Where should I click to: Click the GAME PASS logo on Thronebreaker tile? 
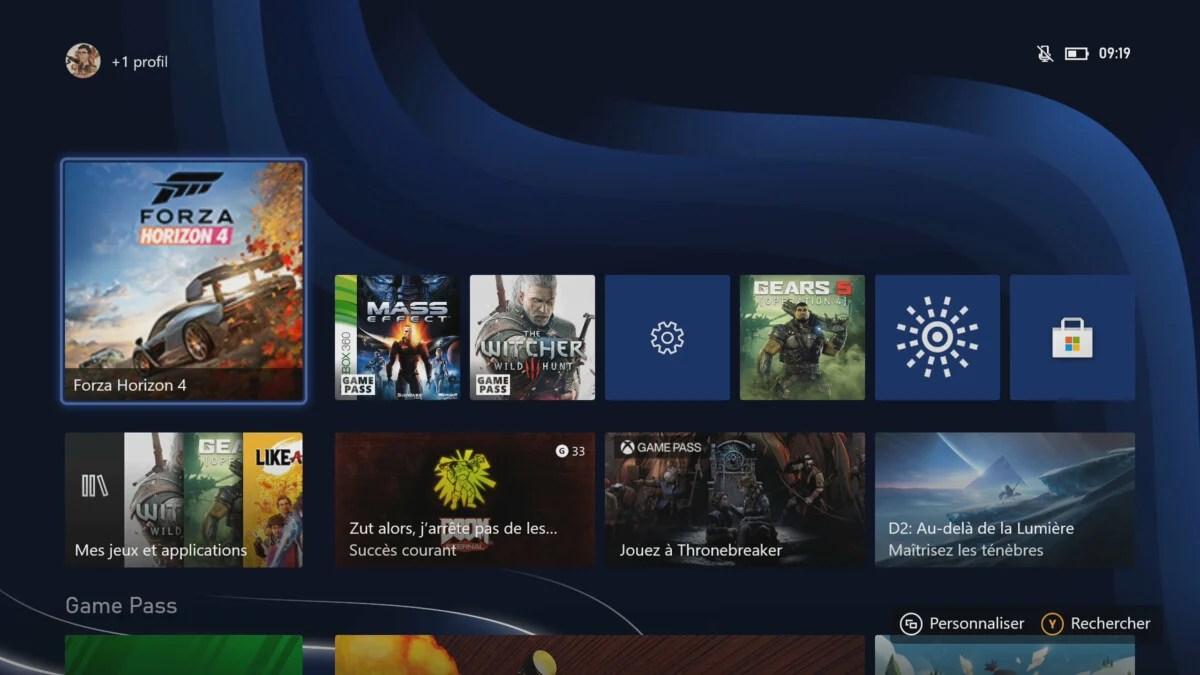click(x=660, y=447)
